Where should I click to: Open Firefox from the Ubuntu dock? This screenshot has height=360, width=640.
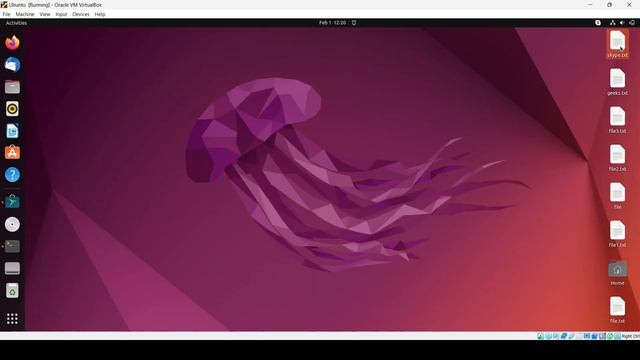pyautogui.click(x=12, y=42)
